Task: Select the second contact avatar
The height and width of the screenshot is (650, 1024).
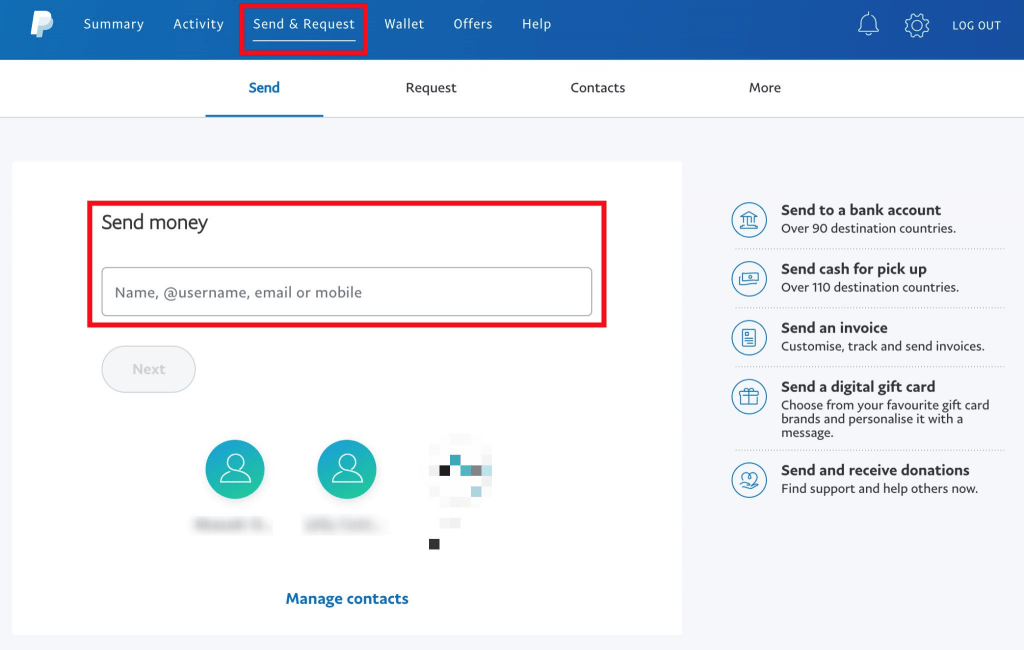Action: click(x=346, y=469)
